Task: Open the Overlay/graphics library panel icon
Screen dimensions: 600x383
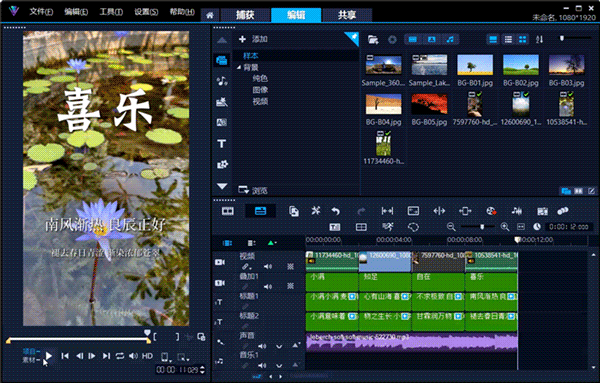Action: (222, 165)
